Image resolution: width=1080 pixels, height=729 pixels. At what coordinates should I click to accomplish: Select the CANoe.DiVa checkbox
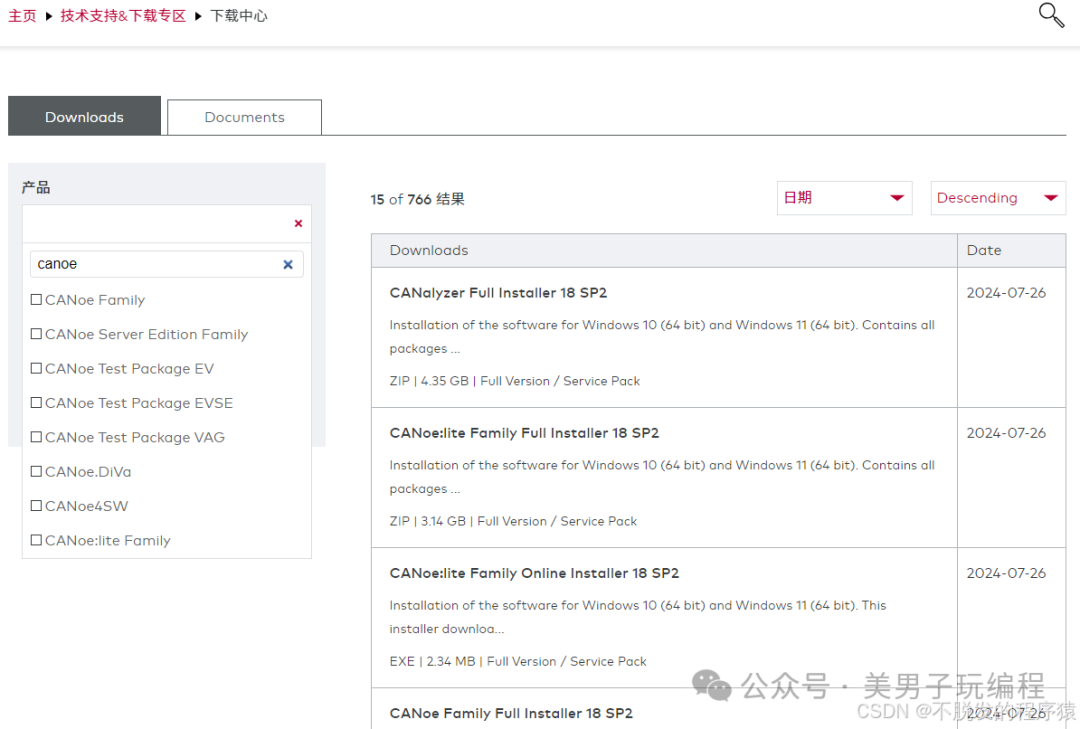click(37, 472)
